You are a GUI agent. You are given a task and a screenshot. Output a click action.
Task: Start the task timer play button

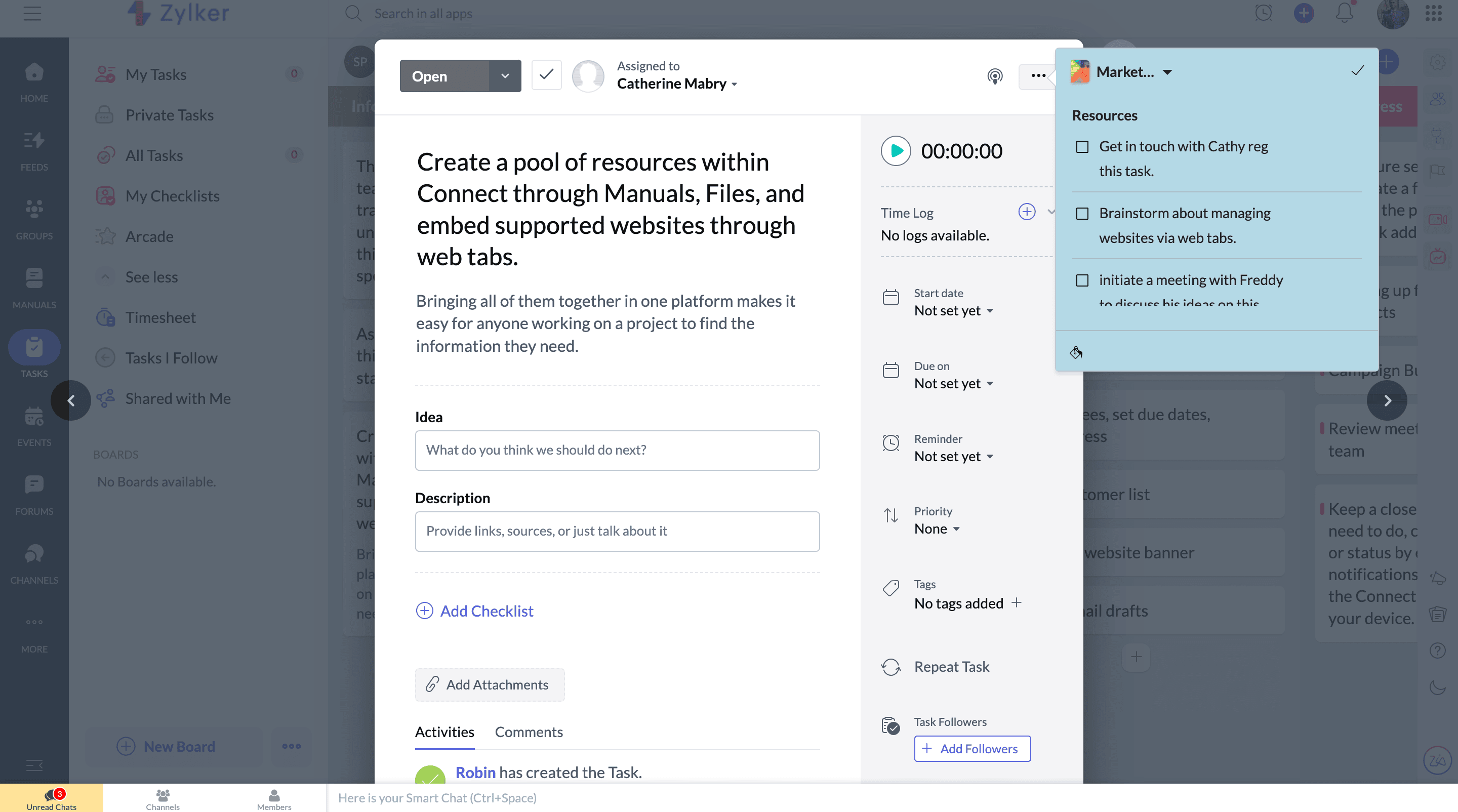[x=896, y=151]
